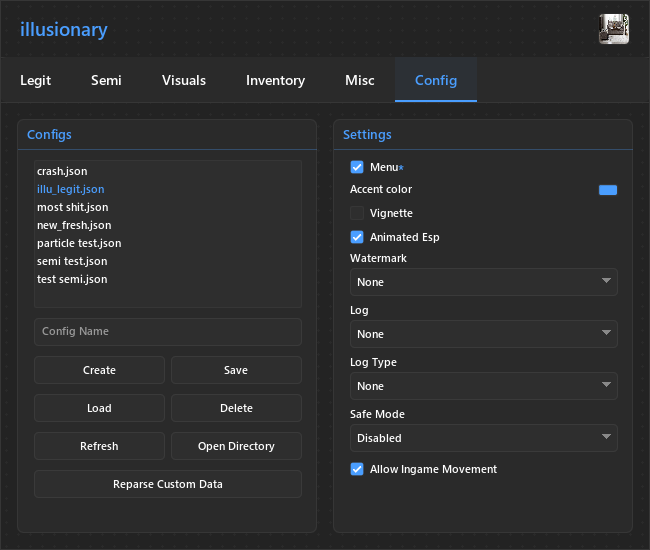Screen dimensions: 650x550
Task: Toggle Allow Ingame Movement checkbox
Action: pyautogui.click(x=357, y=469)
